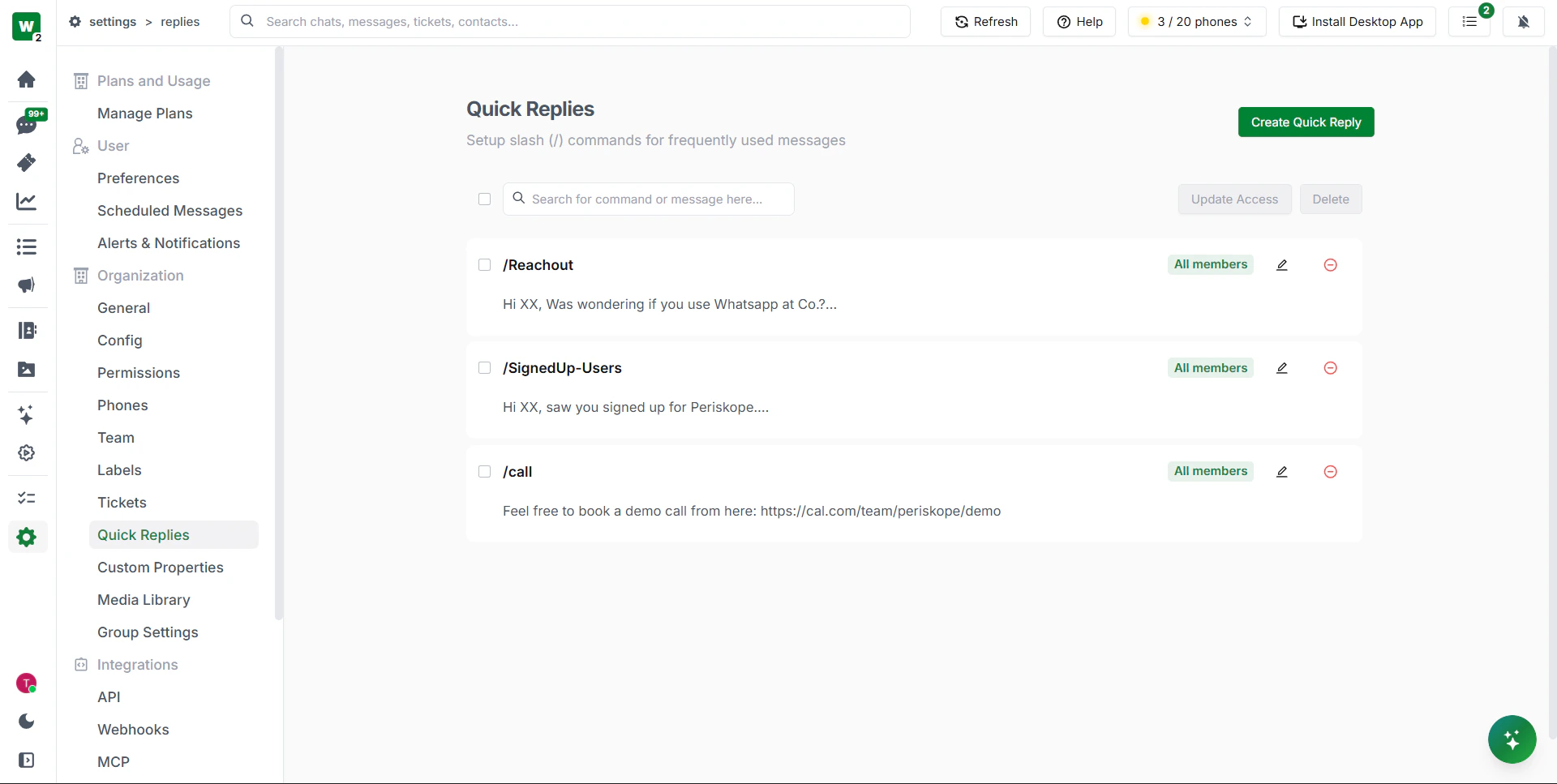This screenshot has height=784, width=1557.
Task: Click the muted notifications bell icon
Action: tap(1524, 22)
